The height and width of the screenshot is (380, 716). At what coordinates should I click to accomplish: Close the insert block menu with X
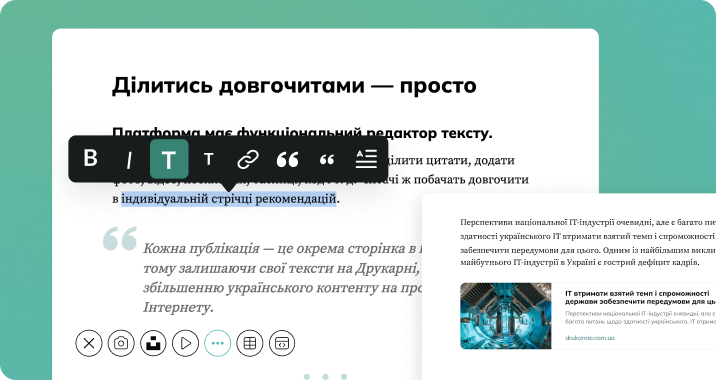89,343
